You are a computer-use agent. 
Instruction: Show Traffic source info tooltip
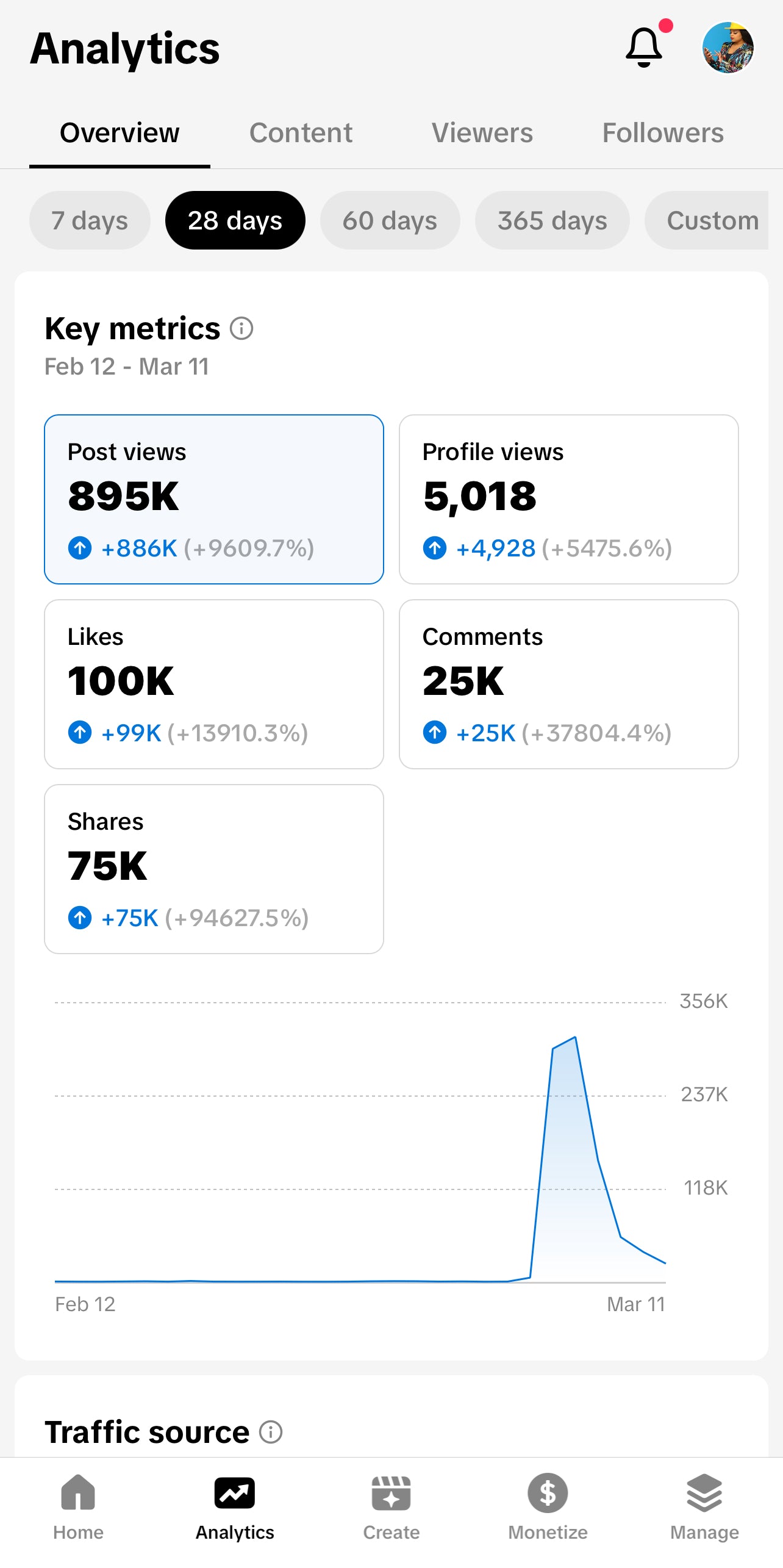(x=271, y=1432)
